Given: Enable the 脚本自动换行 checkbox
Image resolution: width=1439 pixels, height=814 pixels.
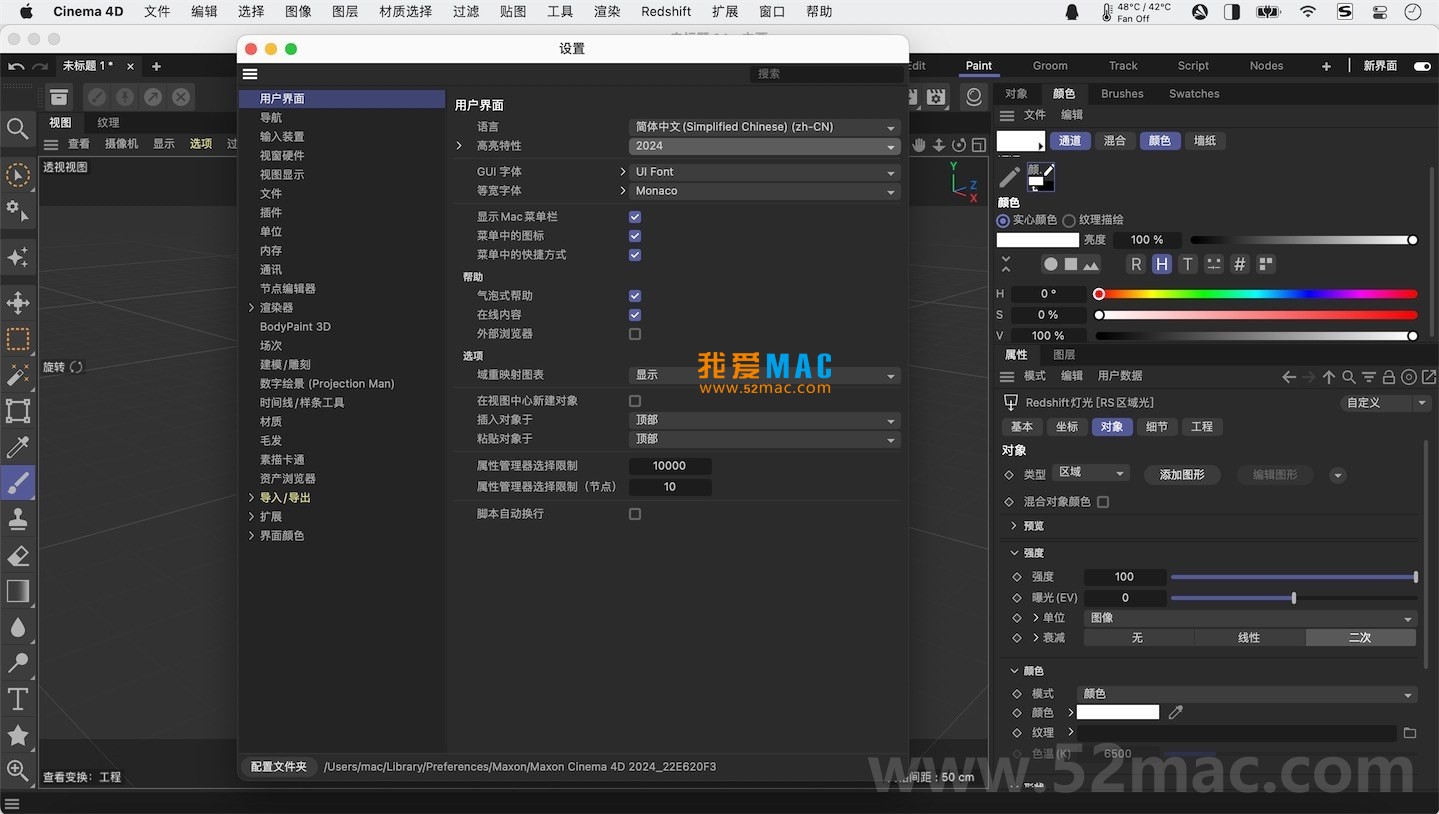Looking at the screenshot, I should [635, 514].
